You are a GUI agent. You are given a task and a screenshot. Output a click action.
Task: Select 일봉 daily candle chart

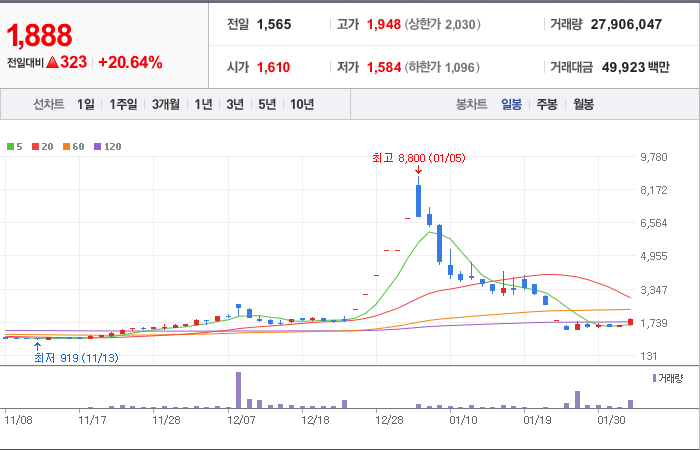click(x=511, y=105)
